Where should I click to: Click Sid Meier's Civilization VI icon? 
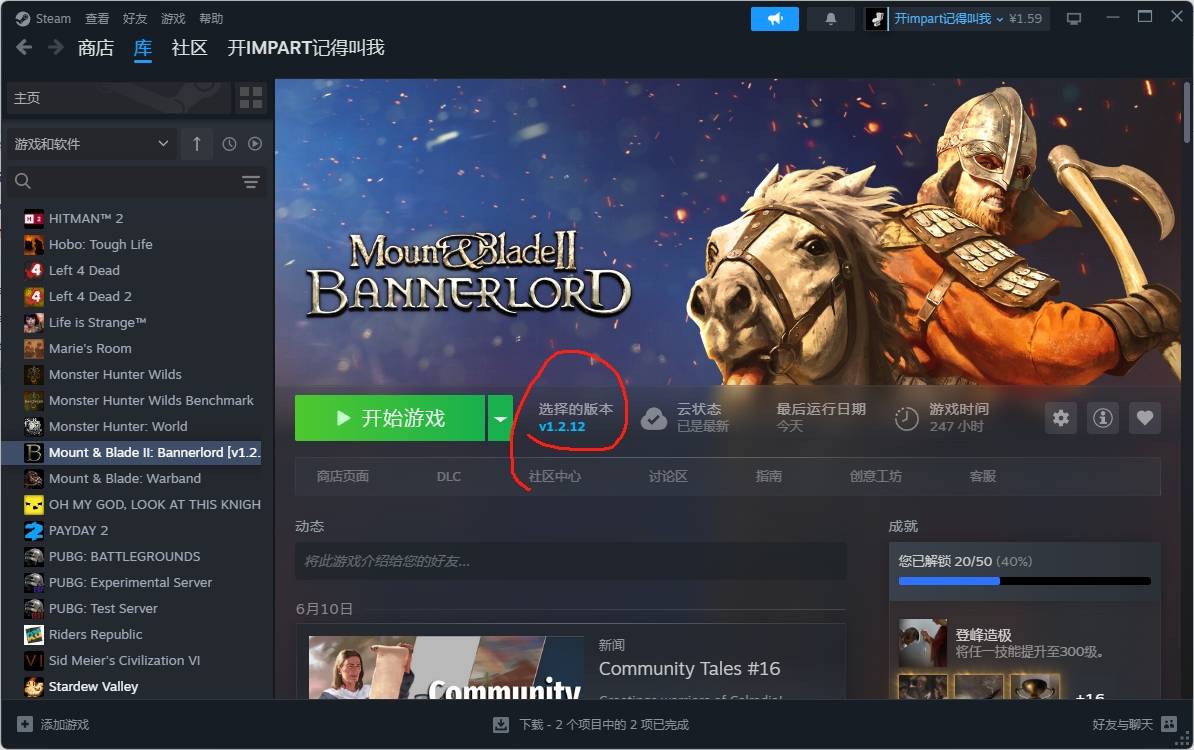tap(34, 661)
